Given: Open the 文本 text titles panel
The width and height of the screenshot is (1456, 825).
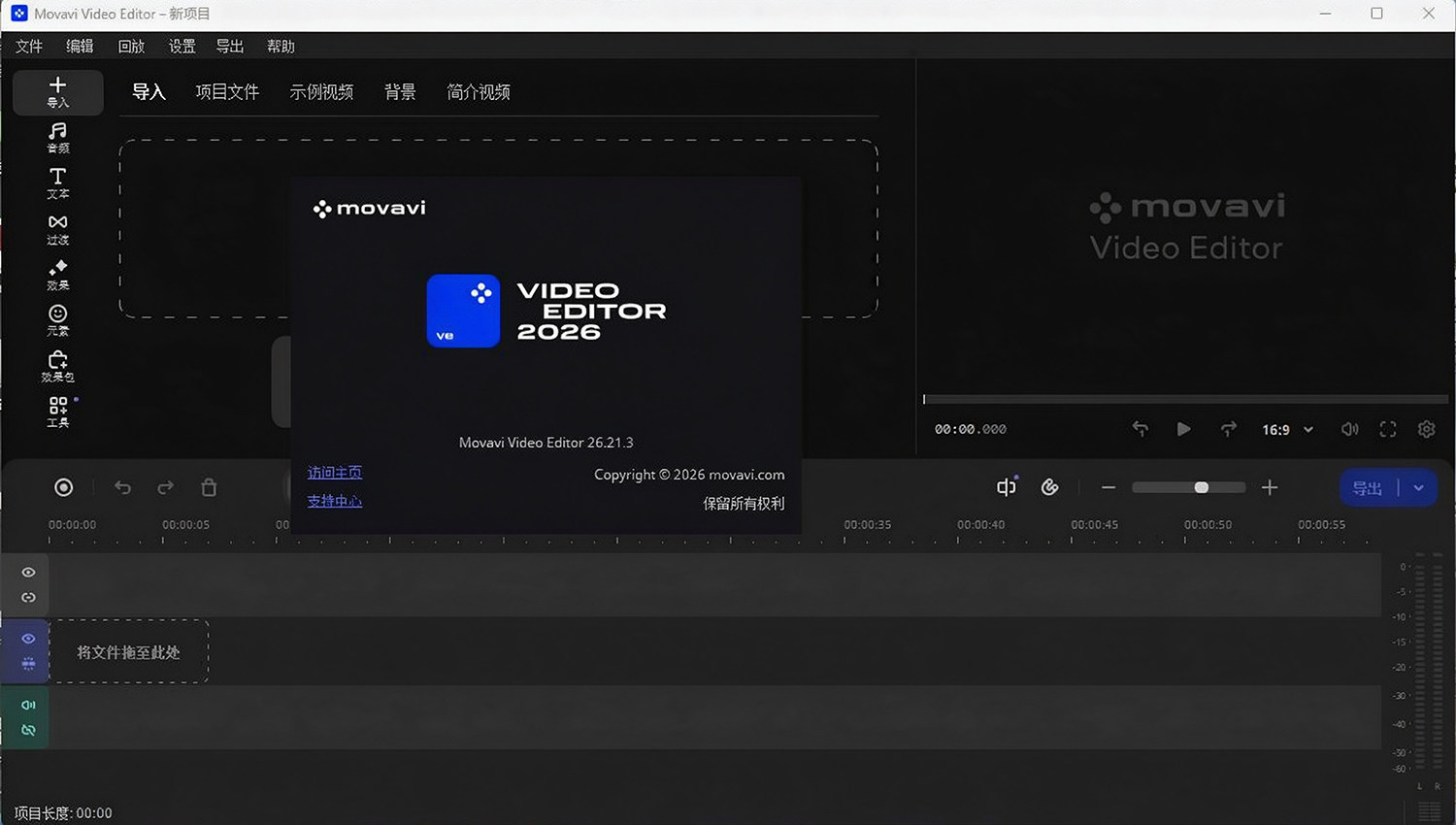Looking at the screenshot, I should click(58, 183).
